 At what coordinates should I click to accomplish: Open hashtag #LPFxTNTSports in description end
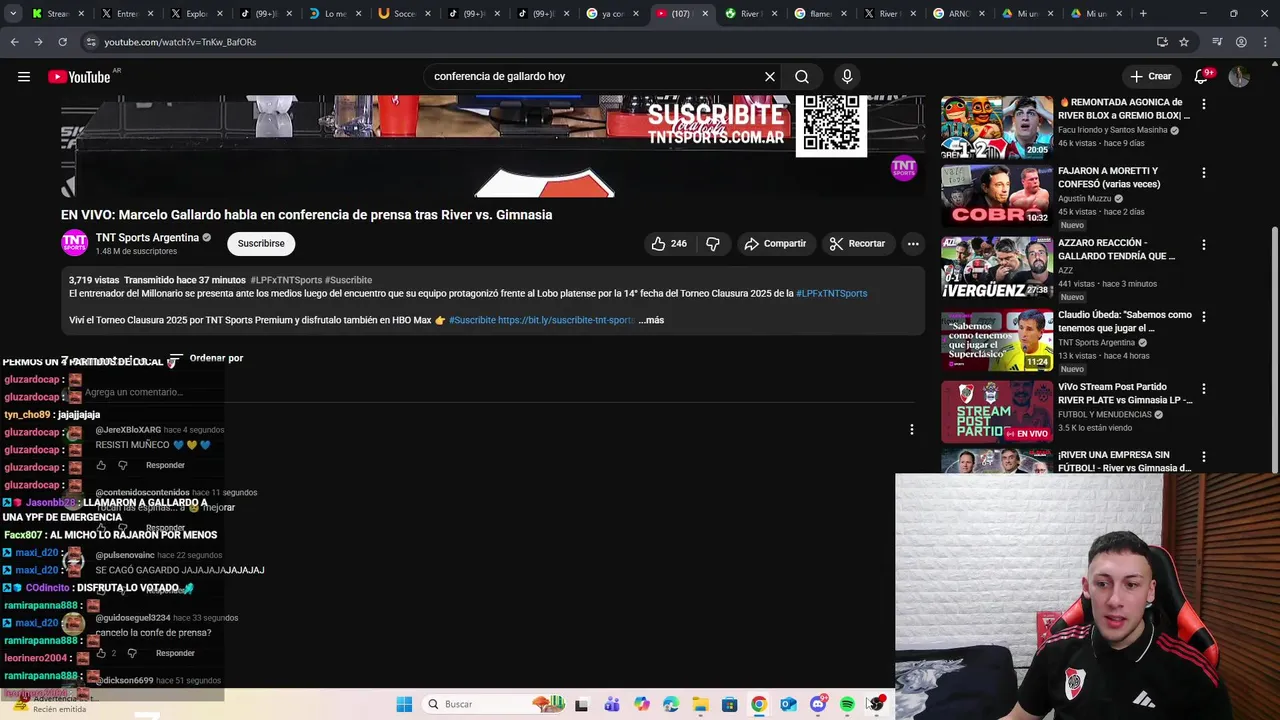(x=831, y=293)
